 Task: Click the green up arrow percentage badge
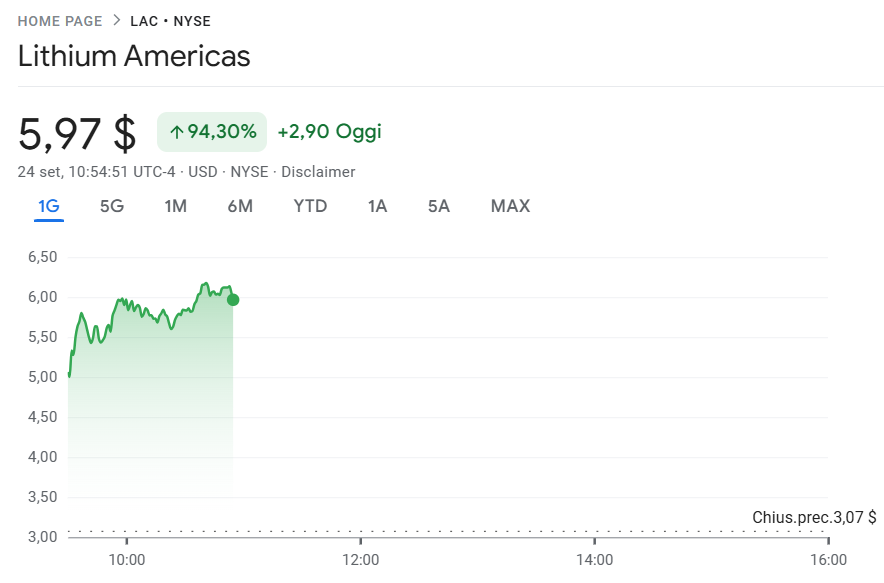point(212,131)
